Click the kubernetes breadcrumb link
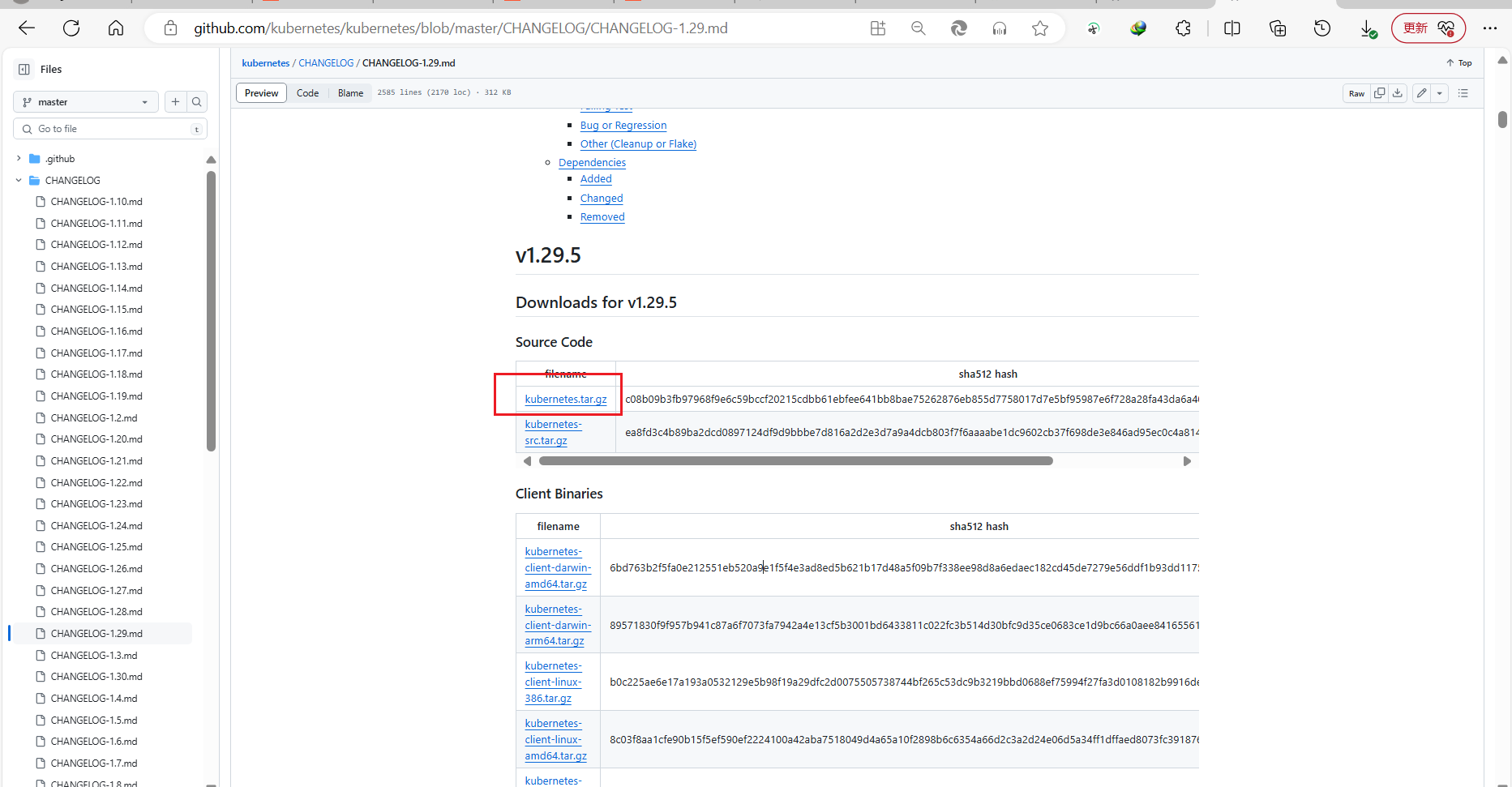 (x=266, y=63)
